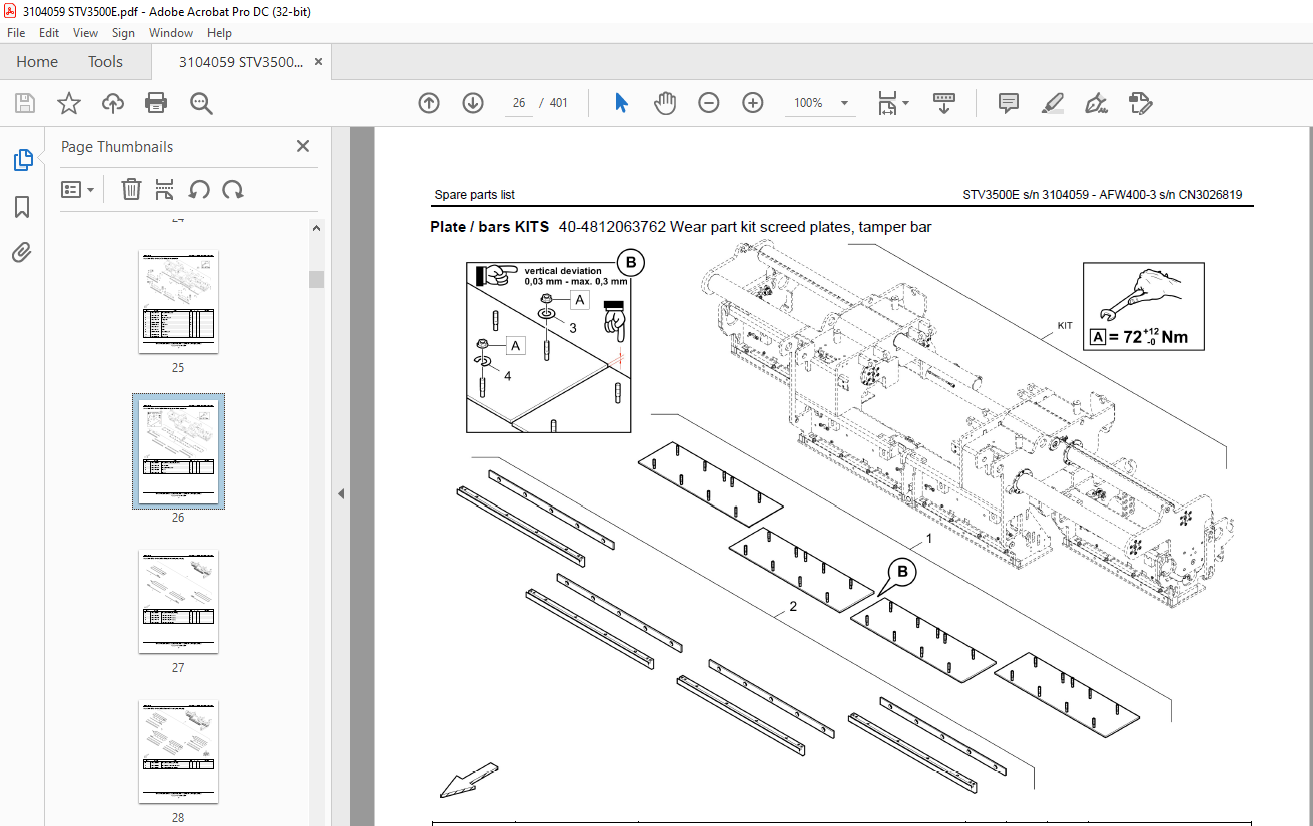Click the 'A = 72 Nm' torque label

tap(1139, 337)
